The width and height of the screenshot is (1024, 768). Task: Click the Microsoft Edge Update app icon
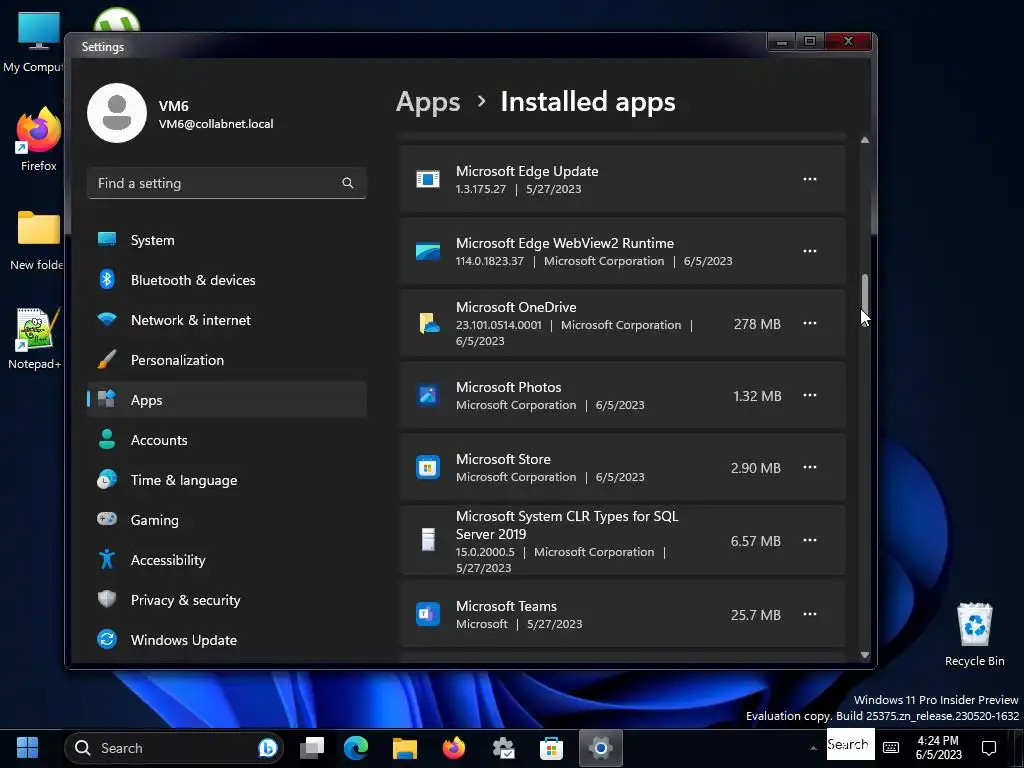pos(428,179)
